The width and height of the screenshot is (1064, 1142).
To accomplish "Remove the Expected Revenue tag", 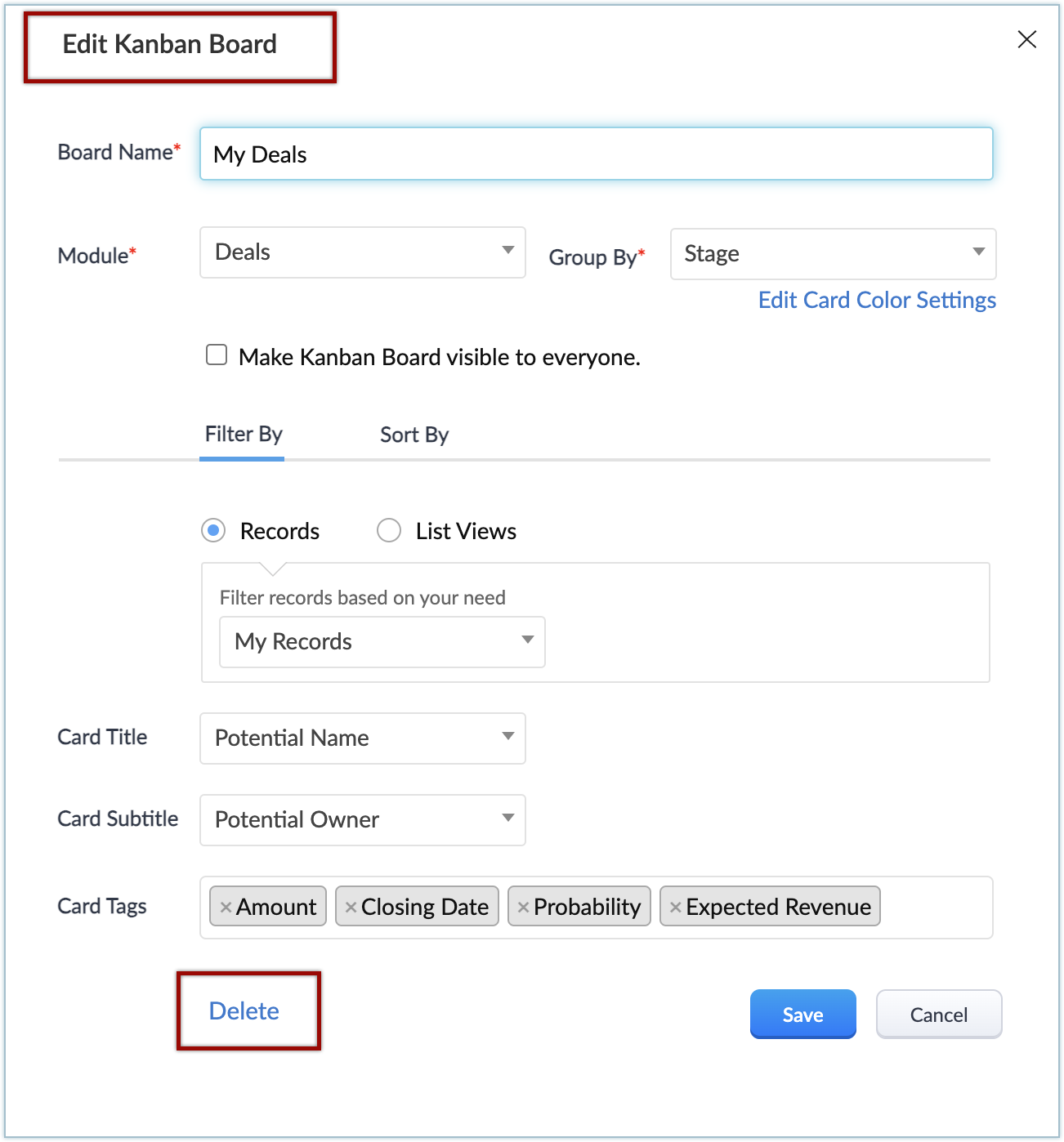I will pos(675,908).
